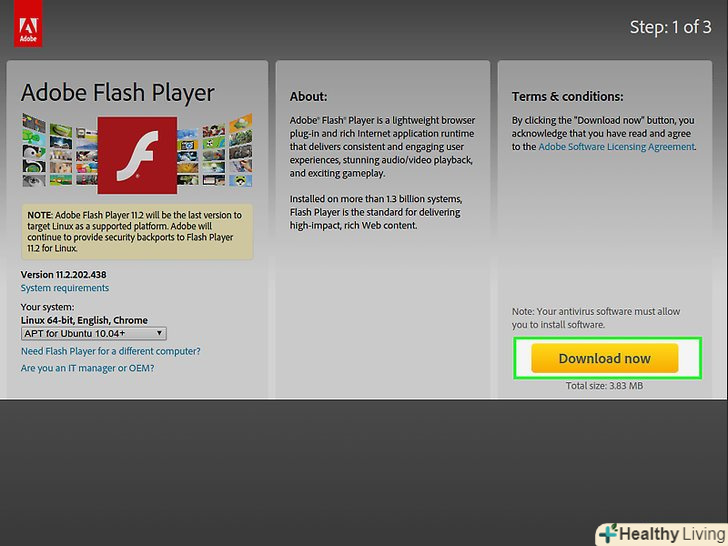This screenshot has height=546, width=728.
Task: Click the Your system: label
Action: [x=47, y=307]
